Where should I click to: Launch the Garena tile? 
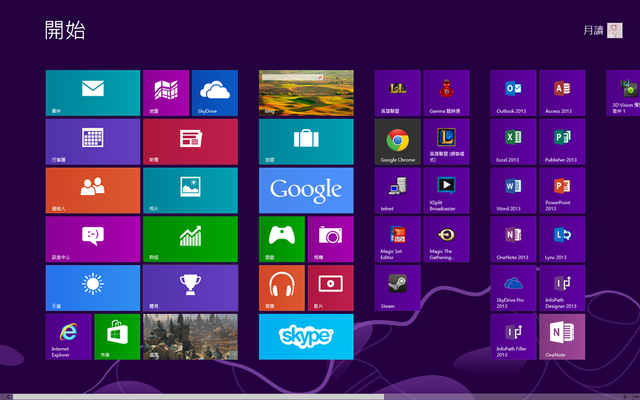tap(446, 93)
